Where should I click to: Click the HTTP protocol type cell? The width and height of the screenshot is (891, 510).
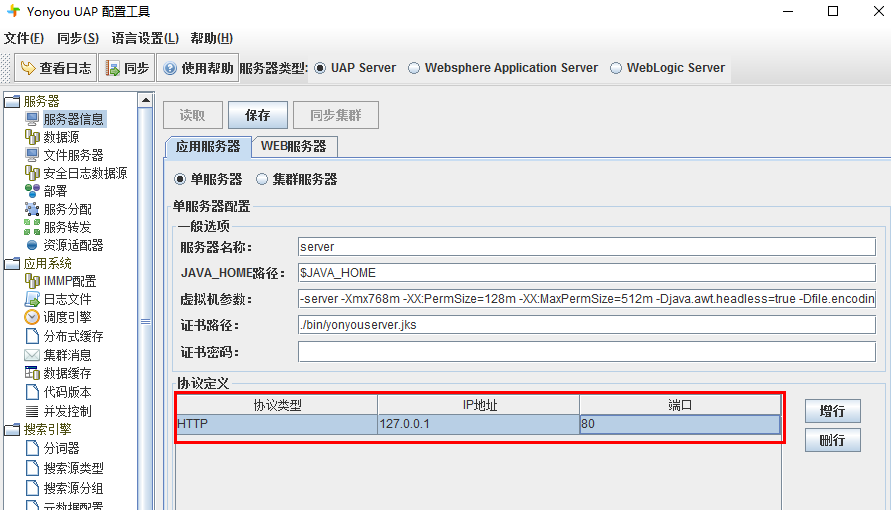[x=277, y=424]
